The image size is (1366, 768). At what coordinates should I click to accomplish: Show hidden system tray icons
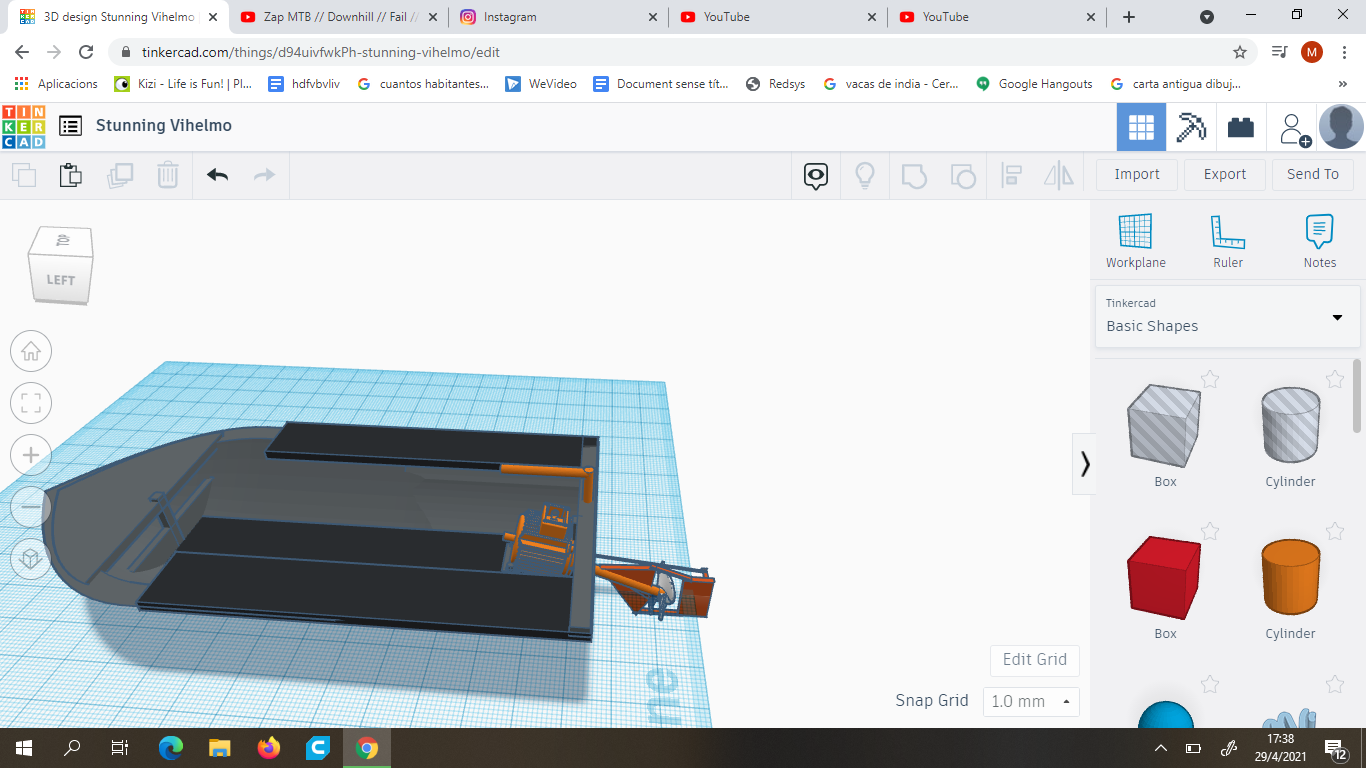point(1161,748)
